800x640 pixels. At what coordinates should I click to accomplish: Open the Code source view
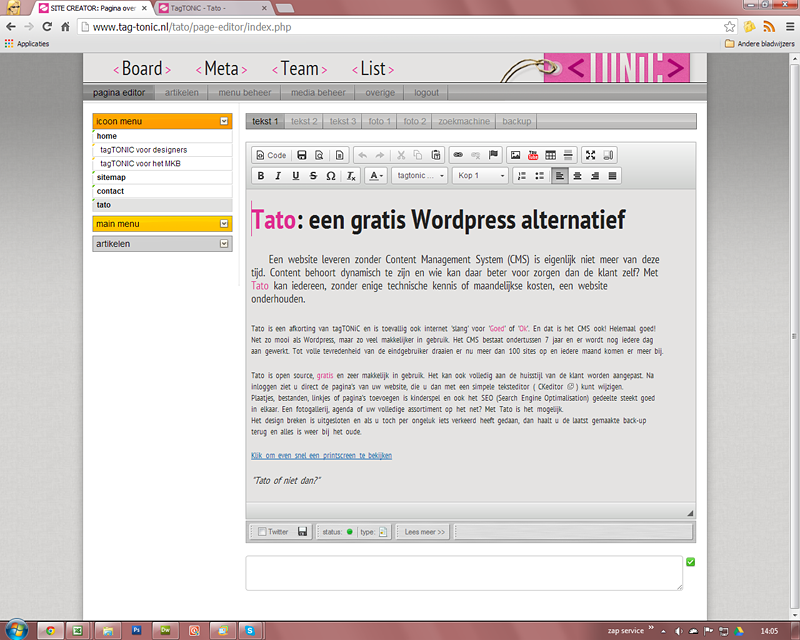tap(271, 155)
